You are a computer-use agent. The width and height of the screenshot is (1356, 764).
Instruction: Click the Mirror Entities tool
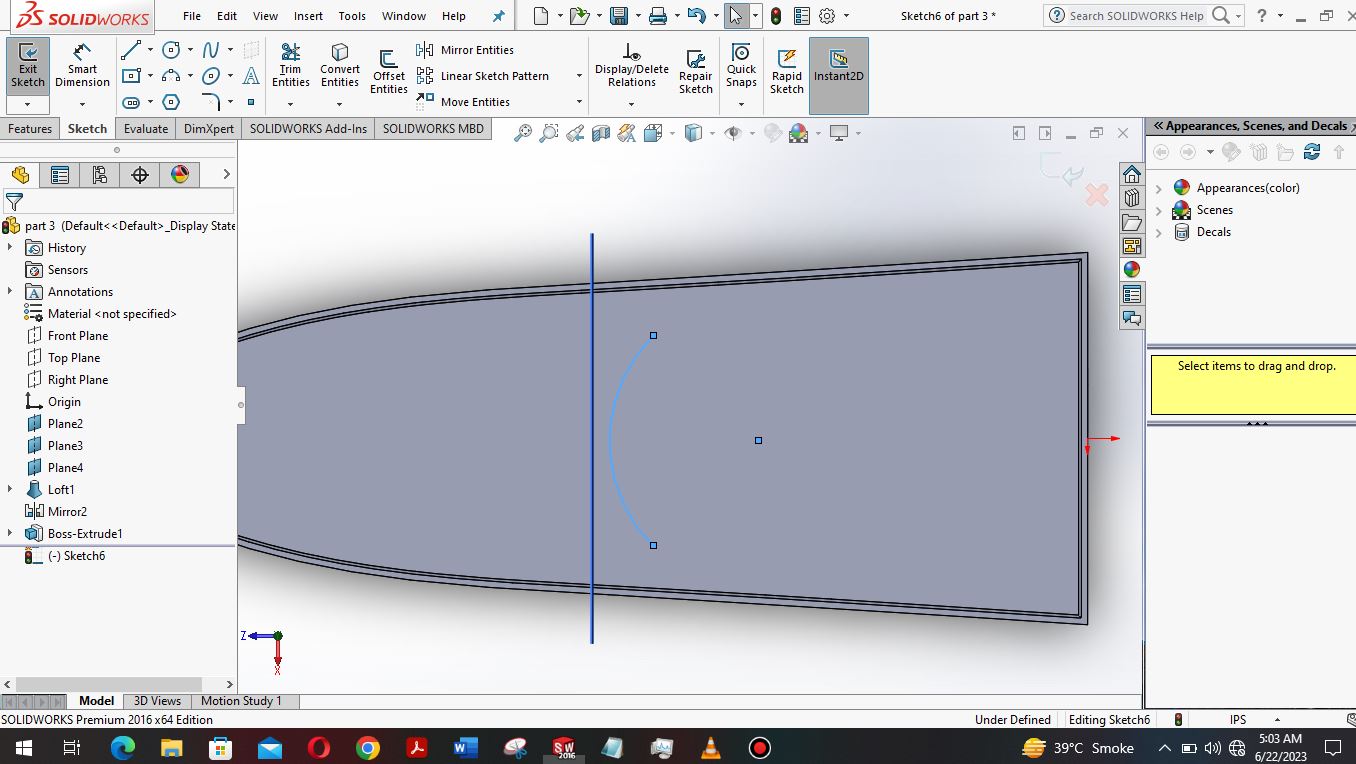tap(465, 50)
